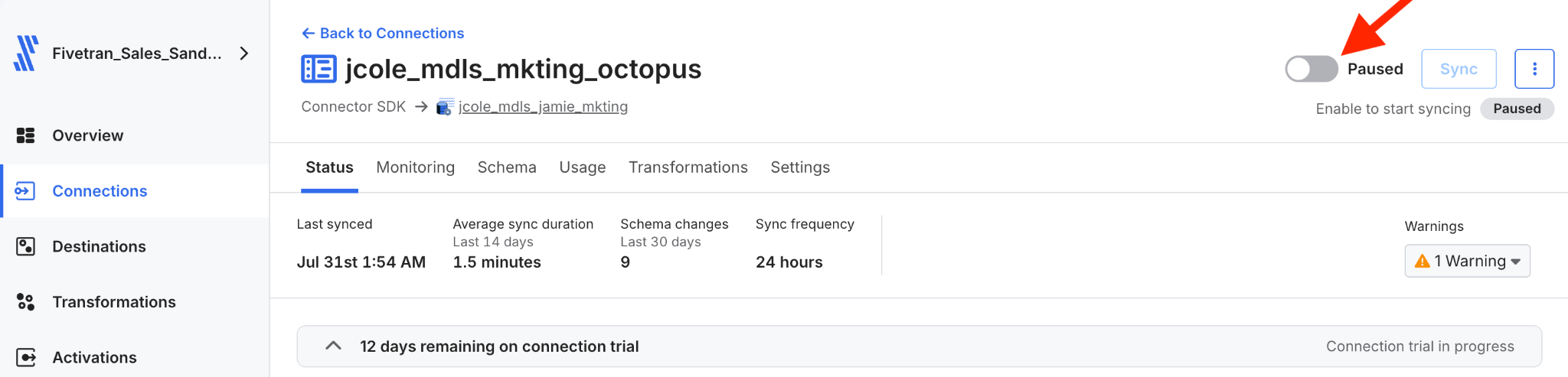Open the Settings tab
1568x377 pixels.
(x=800, y=167)
